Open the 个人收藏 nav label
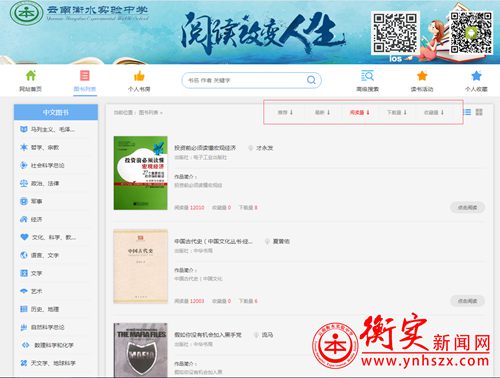This screenshot has width=500, height=378. pyautogui.click(x=476, y=89)
